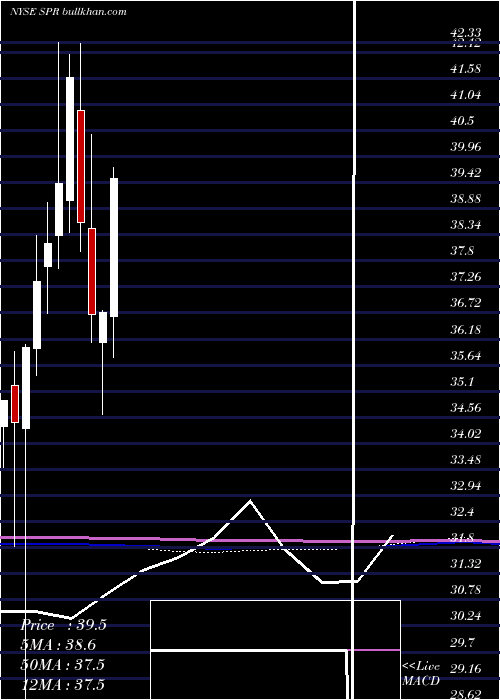The image size is (500, 700).
Task: Click the 29.7 price axis label
Action: [x=462, y=642]
